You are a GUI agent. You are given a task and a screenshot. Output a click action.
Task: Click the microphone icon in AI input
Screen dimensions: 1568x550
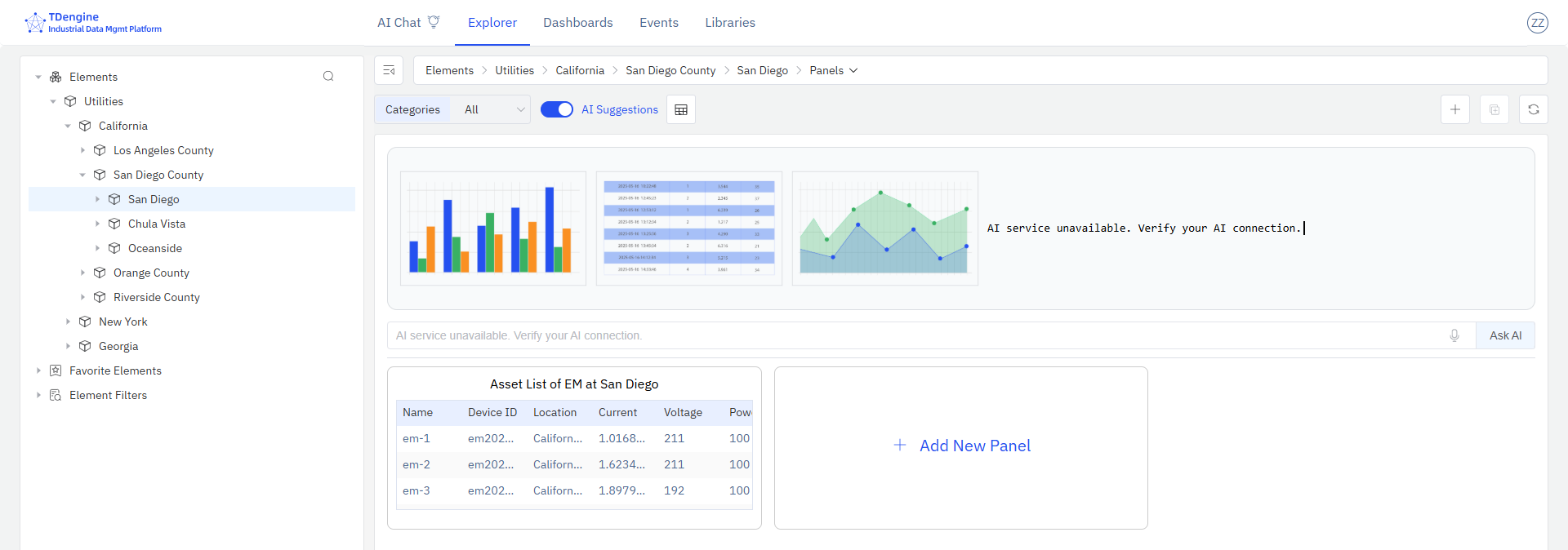tap(1454, 335)
